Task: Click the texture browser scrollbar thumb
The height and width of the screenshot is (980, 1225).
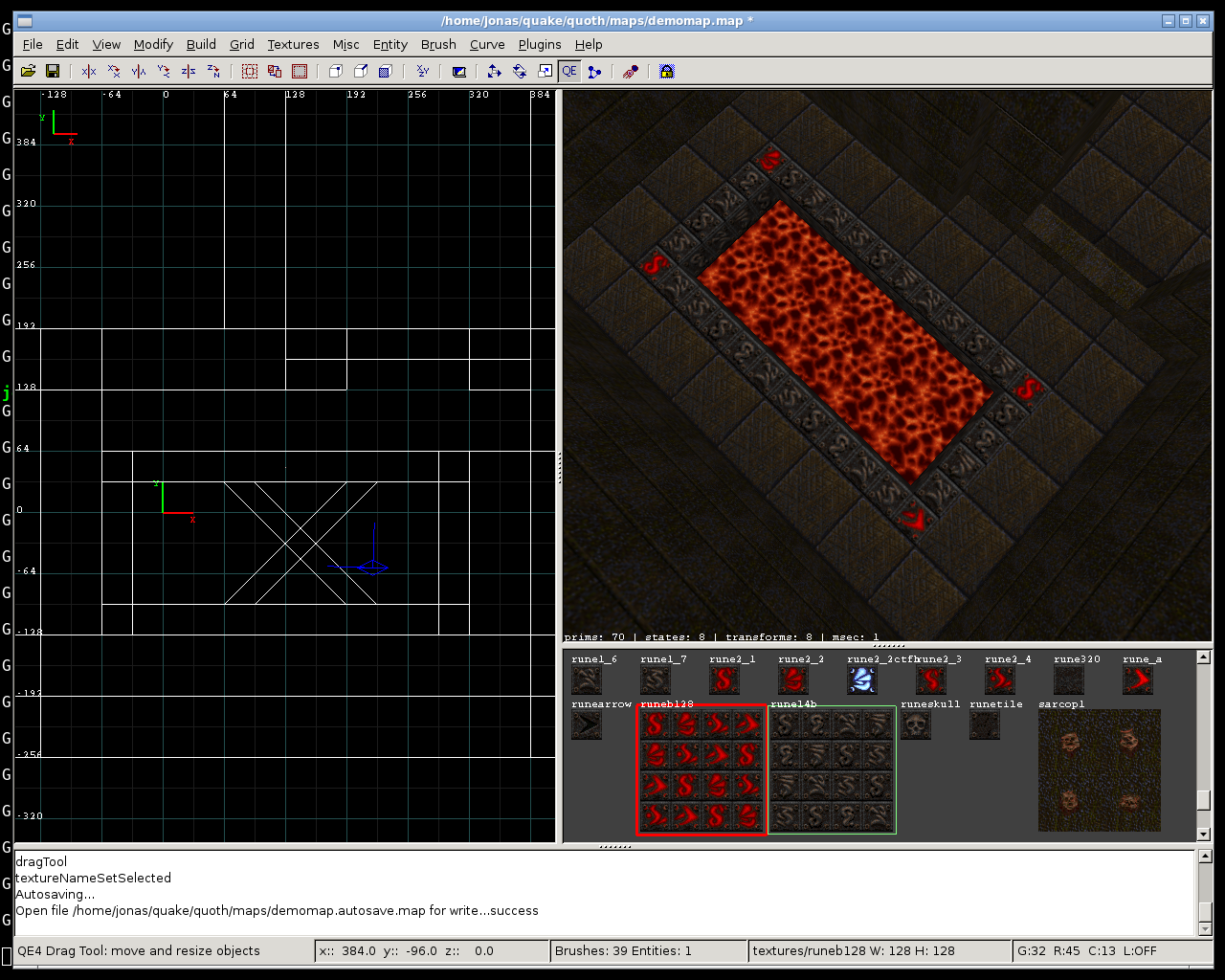Action: coord(1204,800)
